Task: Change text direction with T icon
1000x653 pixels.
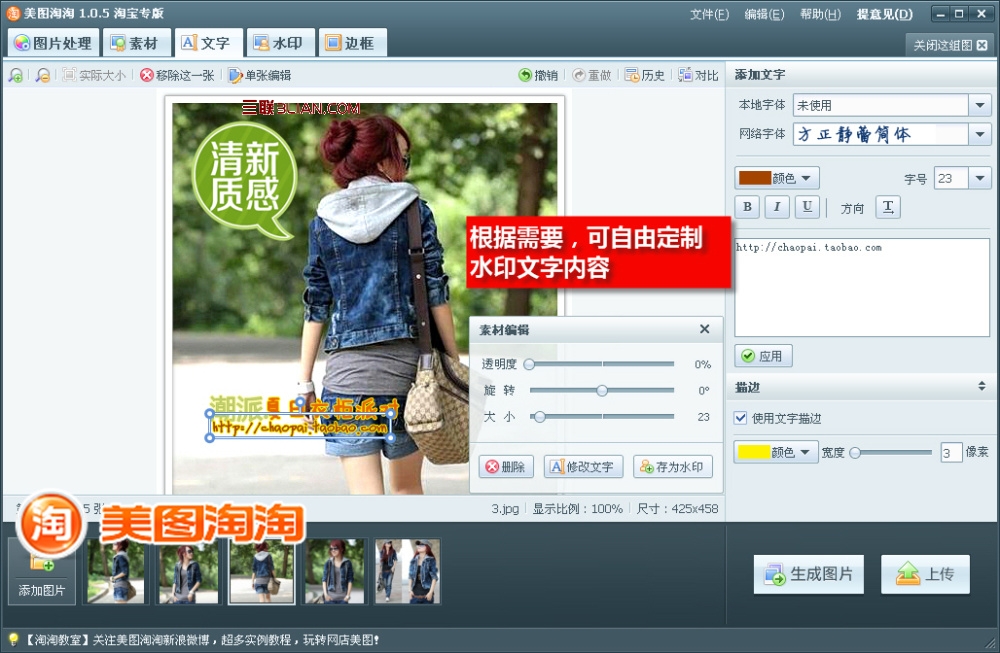Action: pyautogui.click(x=888, y=207)
